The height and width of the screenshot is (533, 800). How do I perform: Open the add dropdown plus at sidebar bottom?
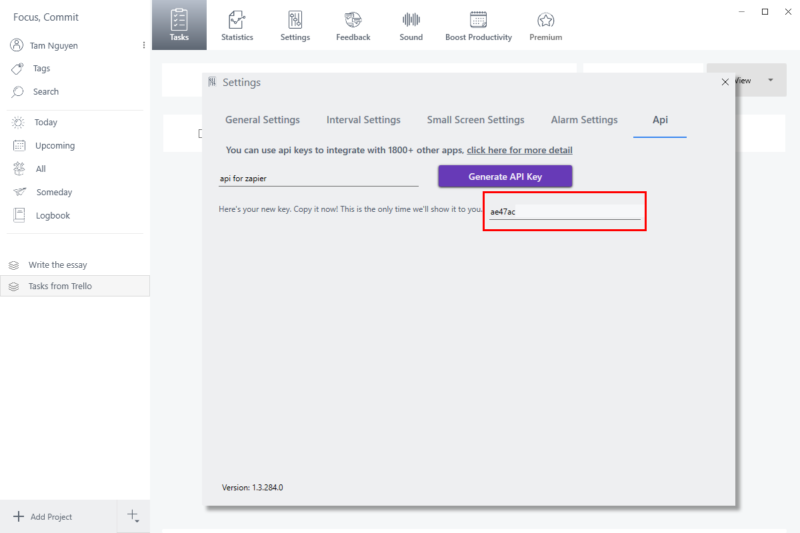pos(133,516)
